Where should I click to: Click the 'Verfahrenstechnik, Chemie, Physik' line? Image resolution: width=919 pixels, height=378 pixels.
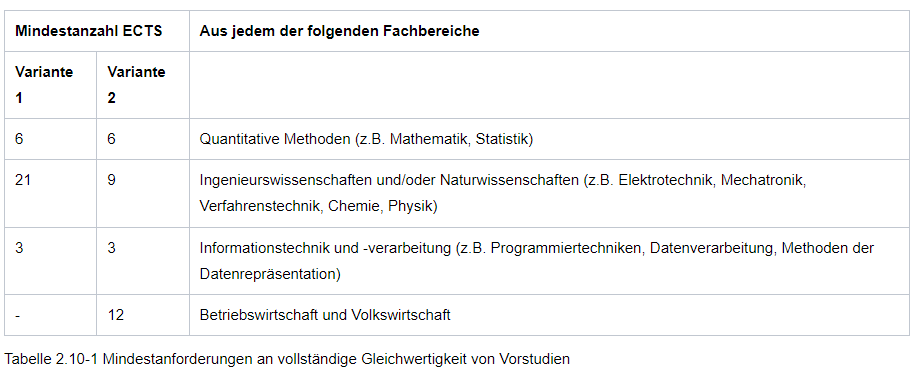click(318, 206)
